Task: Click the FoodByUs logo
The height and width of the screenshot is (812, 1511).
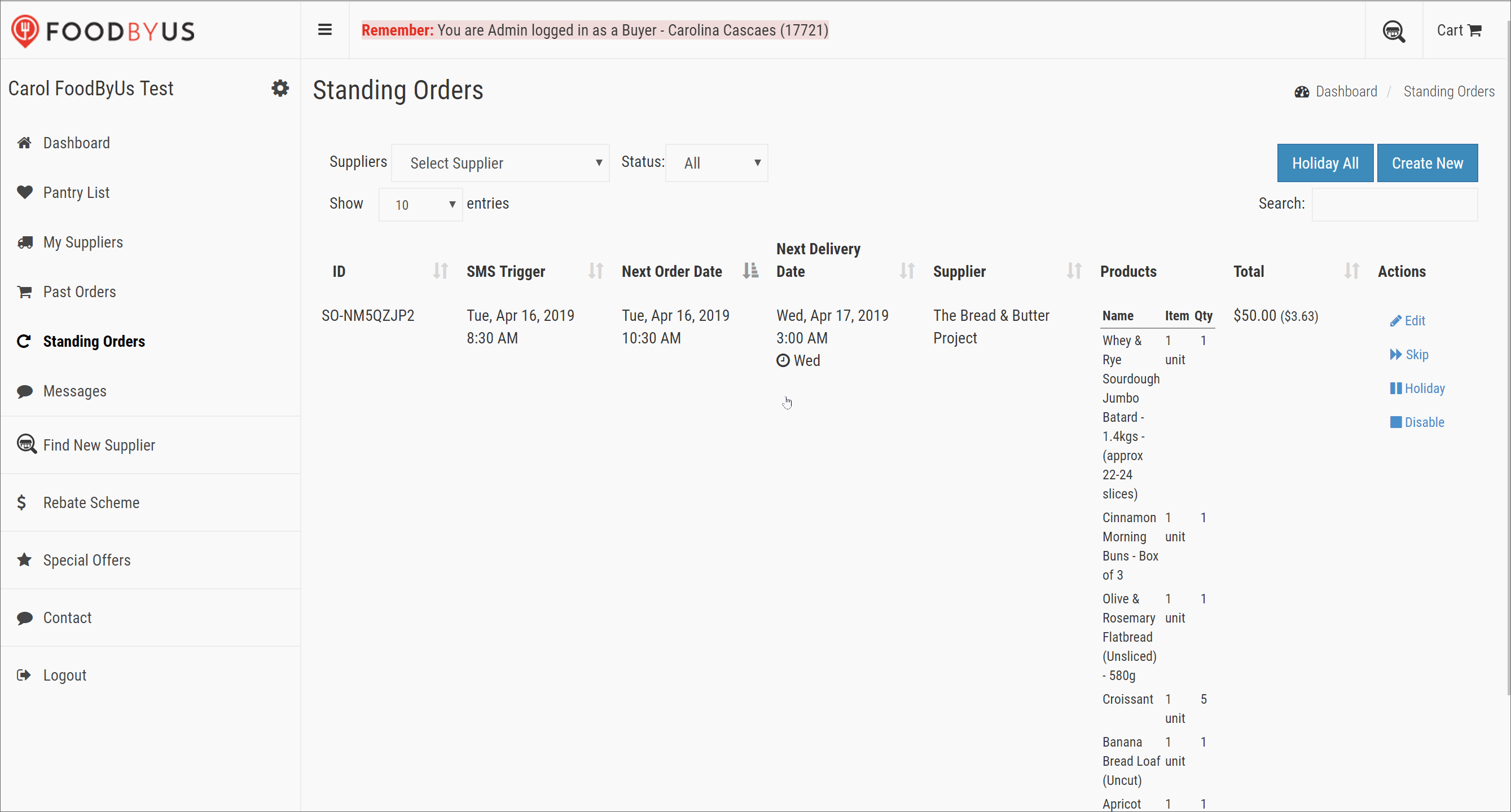Action: pyautogui.click(x=103, y=31)
